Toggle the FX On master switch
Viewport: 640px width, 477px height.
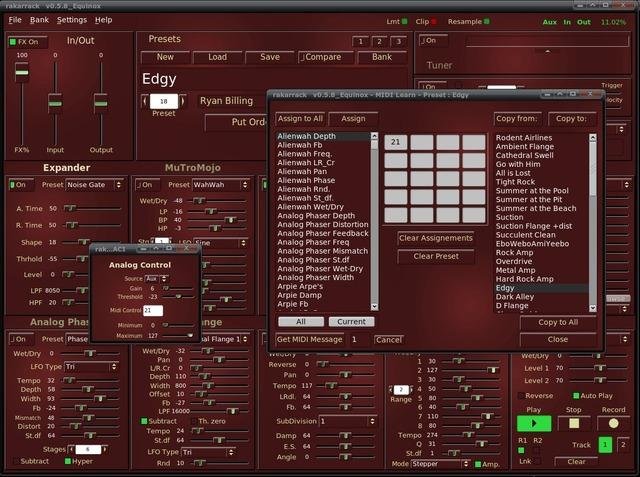click(27, 42)
